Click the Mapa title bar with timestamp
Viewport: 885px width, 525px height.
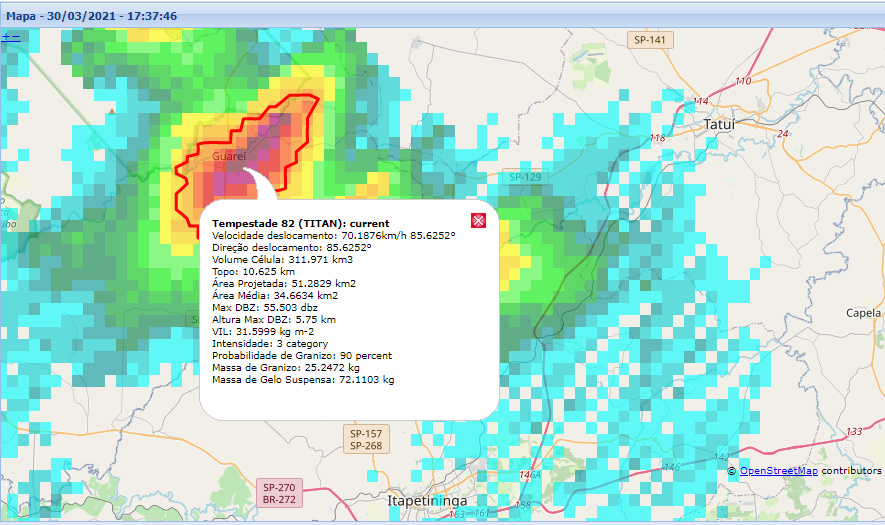tap(92, 16)
